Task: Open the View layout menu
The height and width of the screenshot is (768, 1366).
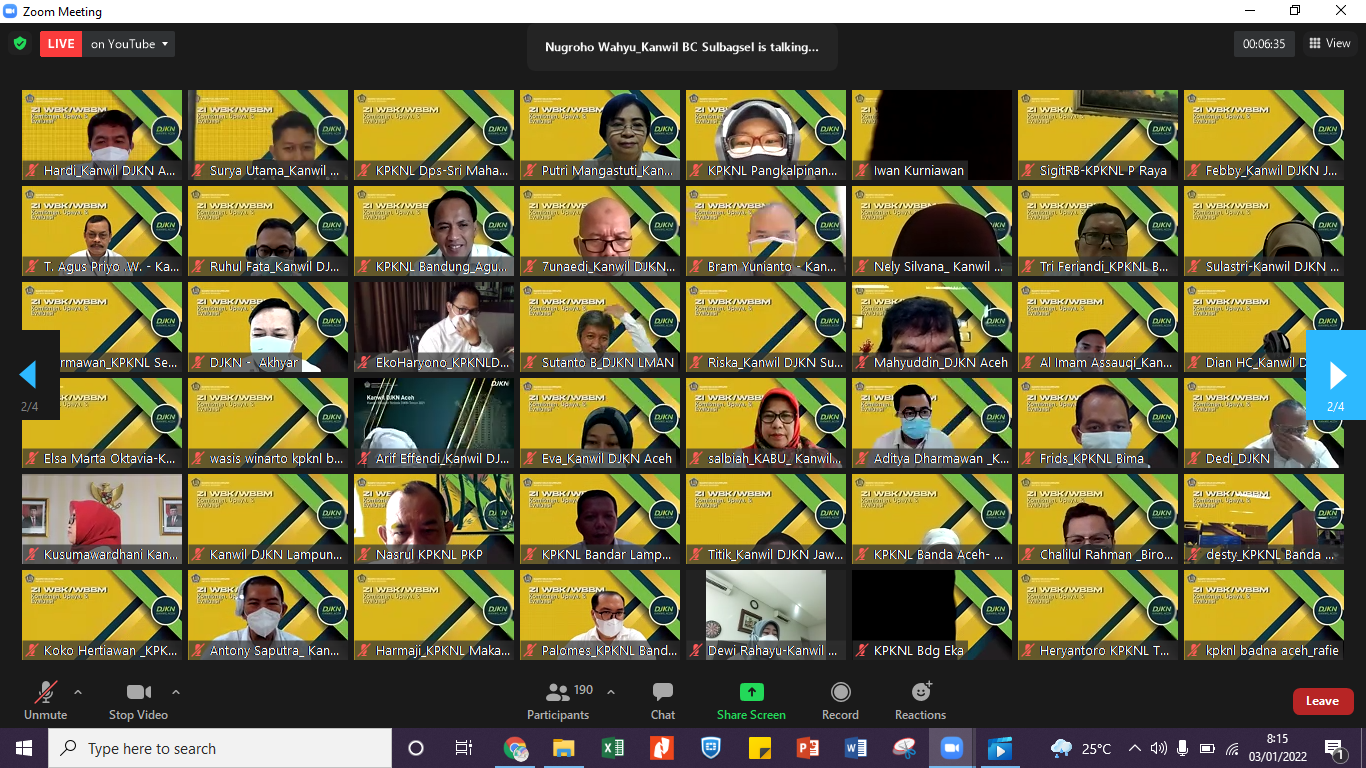Action: pyautogui.click(x=1329, y=44)
